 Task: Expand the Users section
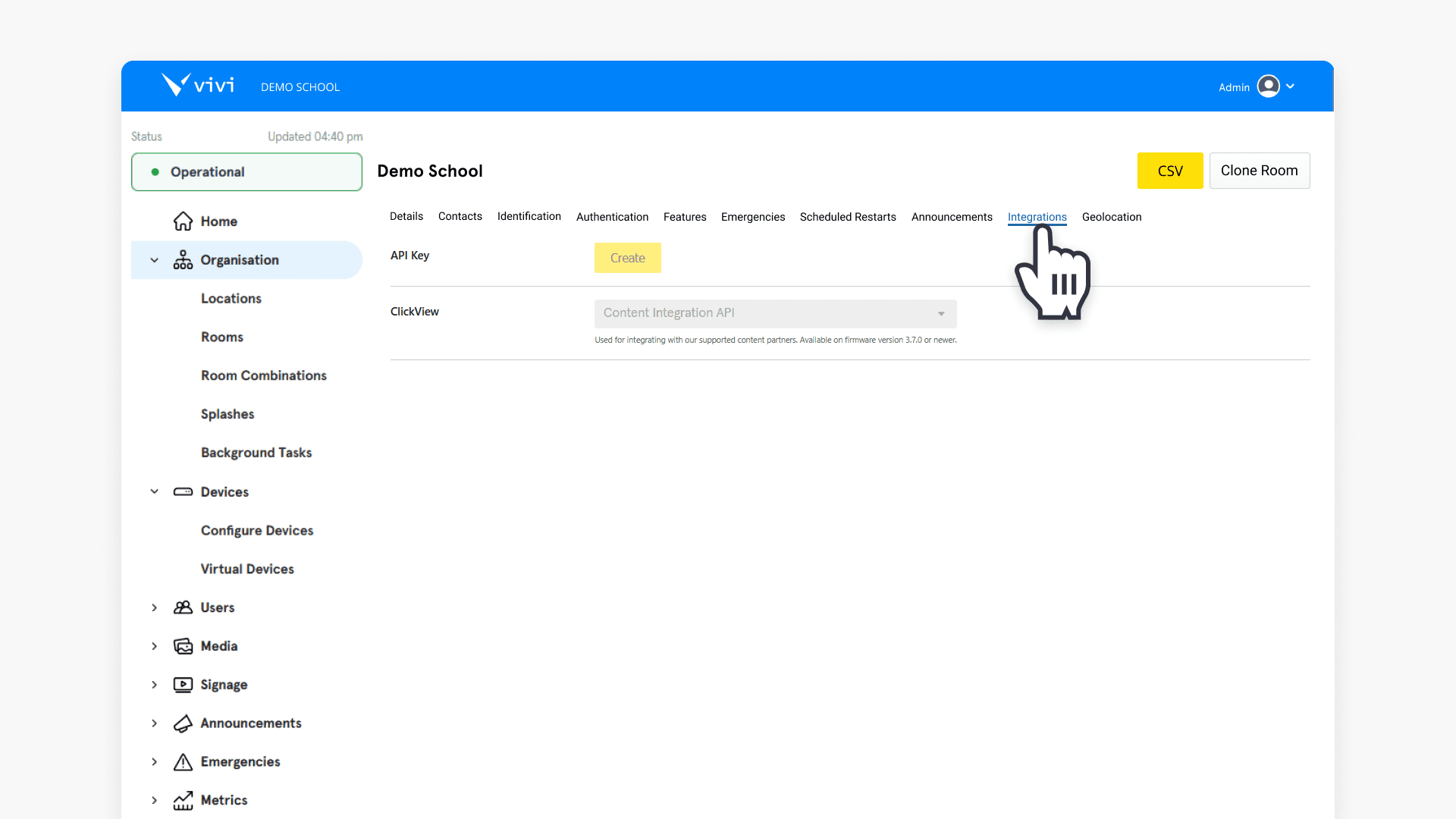[x=154, y=607]
